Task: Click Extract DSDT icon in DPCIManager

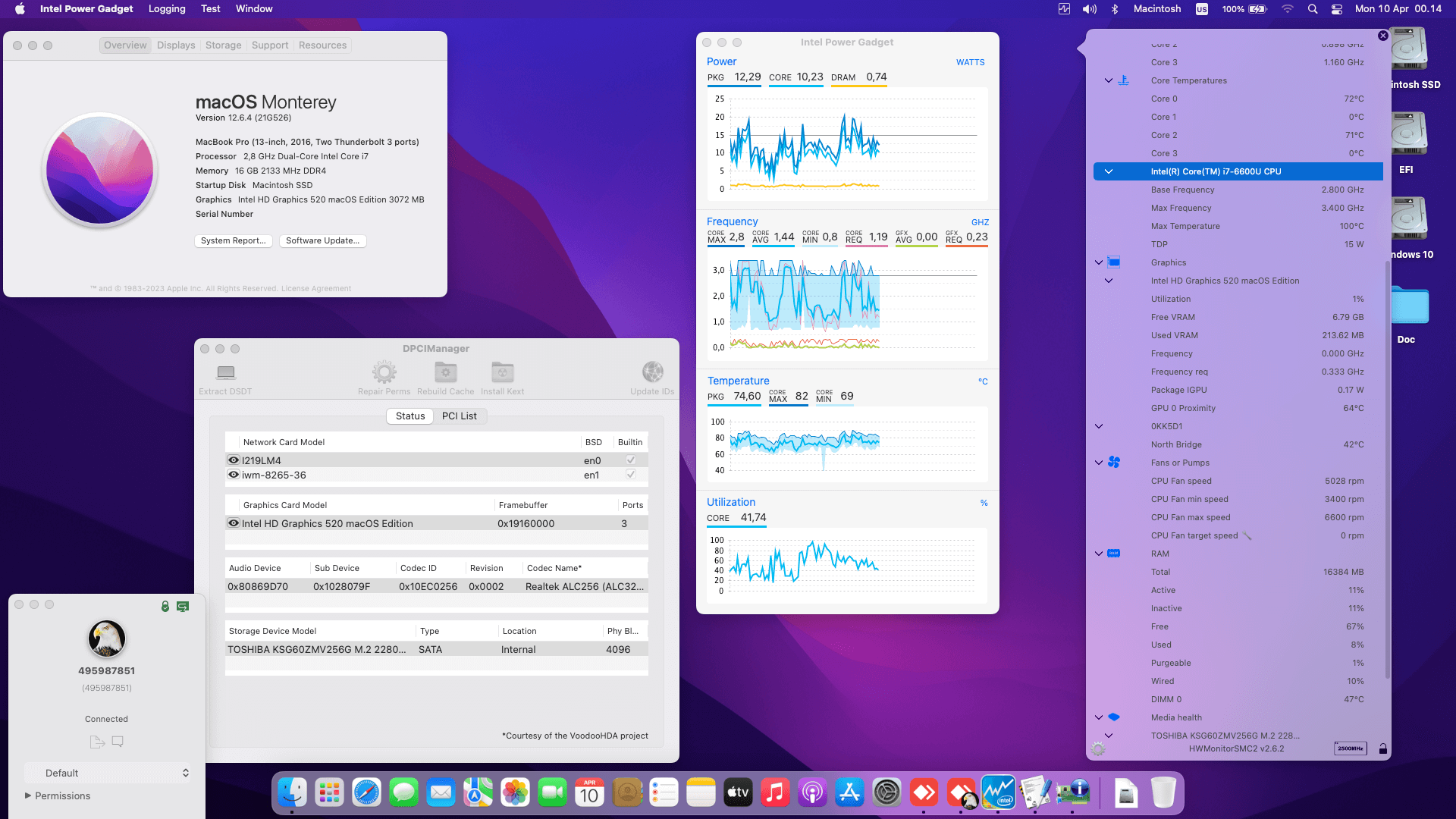Action: [225, 372]
